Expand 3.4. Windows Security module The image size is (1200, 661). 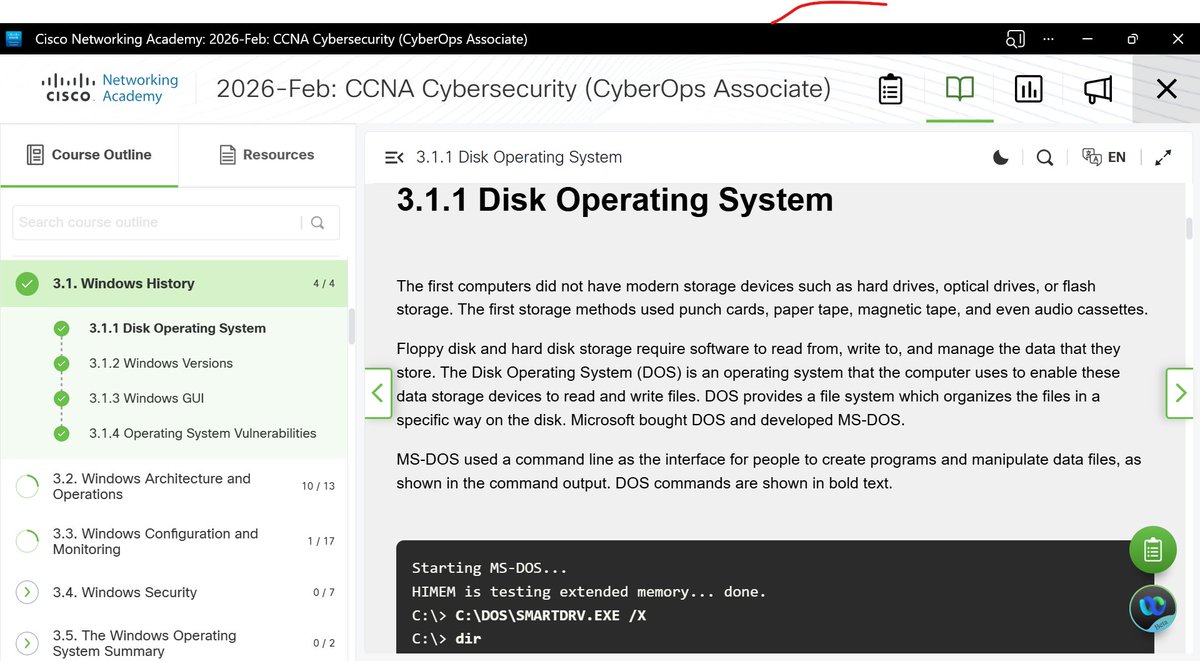pyautogui.click(x=175, y=593)
